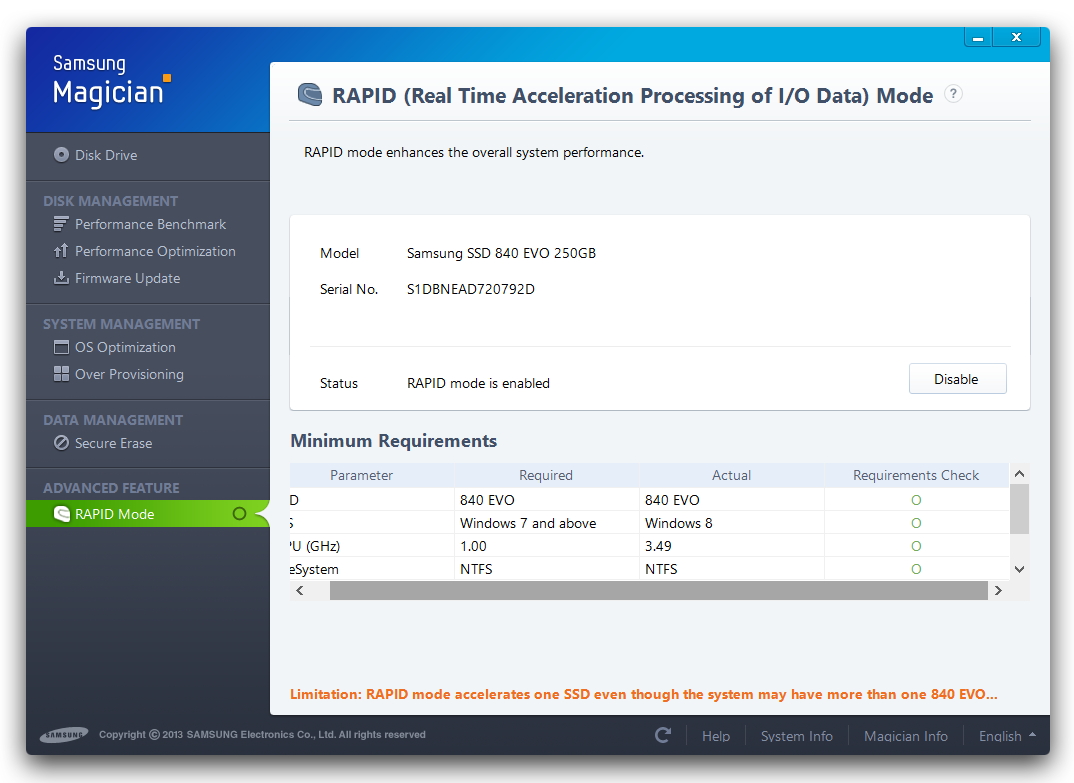Click the requirements table scroll down arrow
The width and height of the screenshot is (1074, 783).
(1019, 569)
